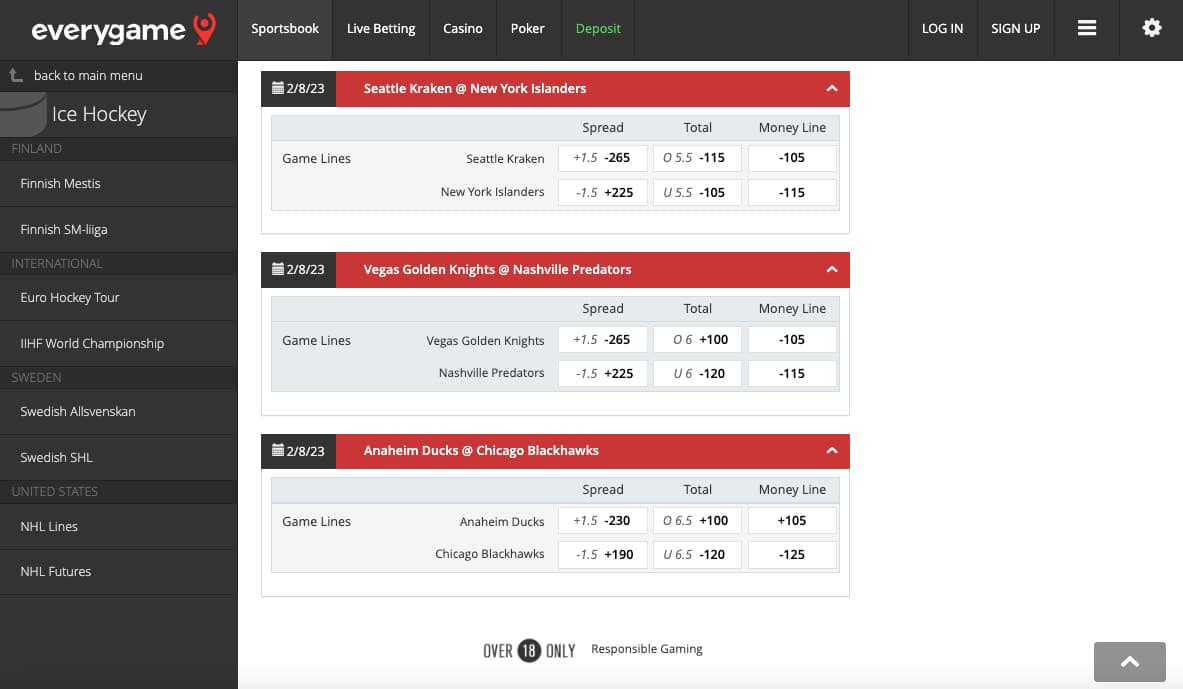Click the Deposit link

[598, 29]
